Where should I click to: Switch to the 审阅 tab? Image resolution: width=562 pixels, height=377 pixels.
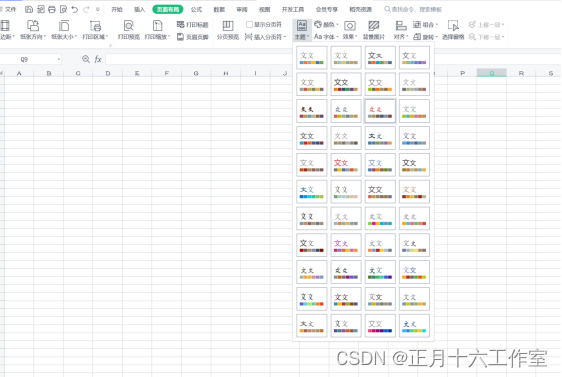[242, 9]
